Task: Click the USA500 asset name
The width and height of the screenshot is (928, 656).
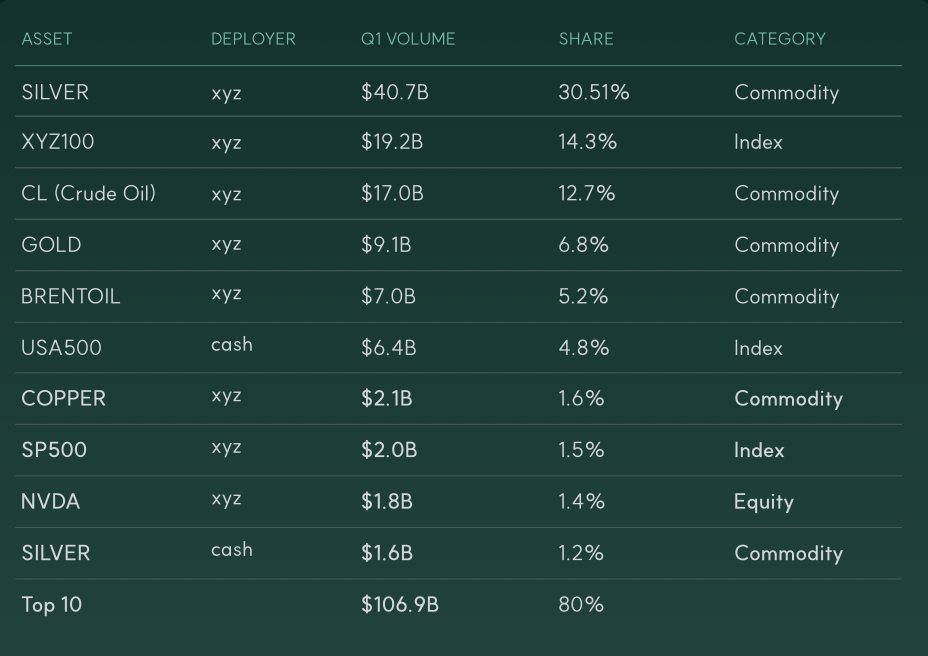Action: (62, 348)
